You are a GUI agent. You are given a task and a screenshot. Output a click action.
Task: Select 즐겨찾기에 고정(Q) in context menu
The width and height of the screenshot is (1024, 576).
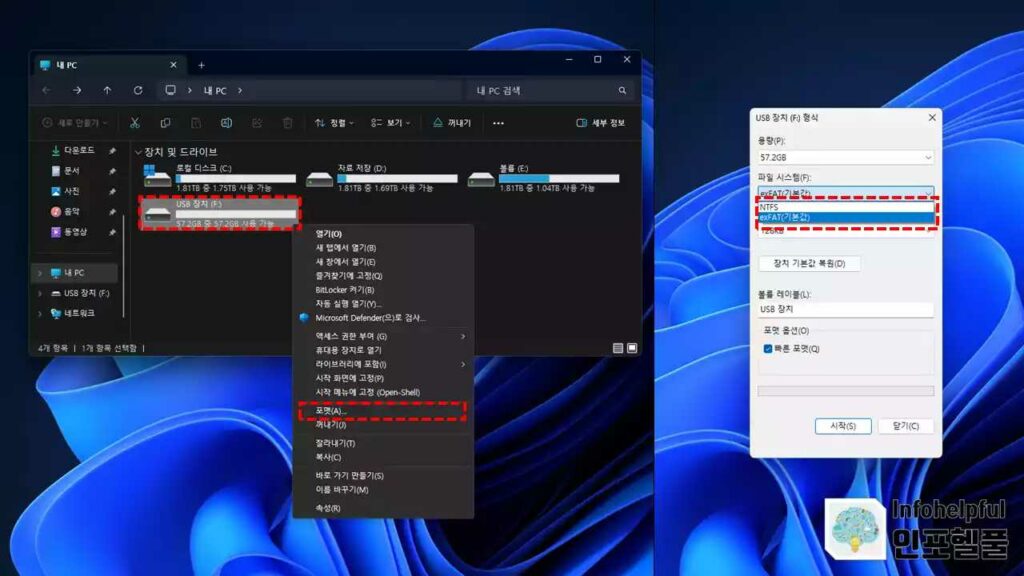point(383,276)
